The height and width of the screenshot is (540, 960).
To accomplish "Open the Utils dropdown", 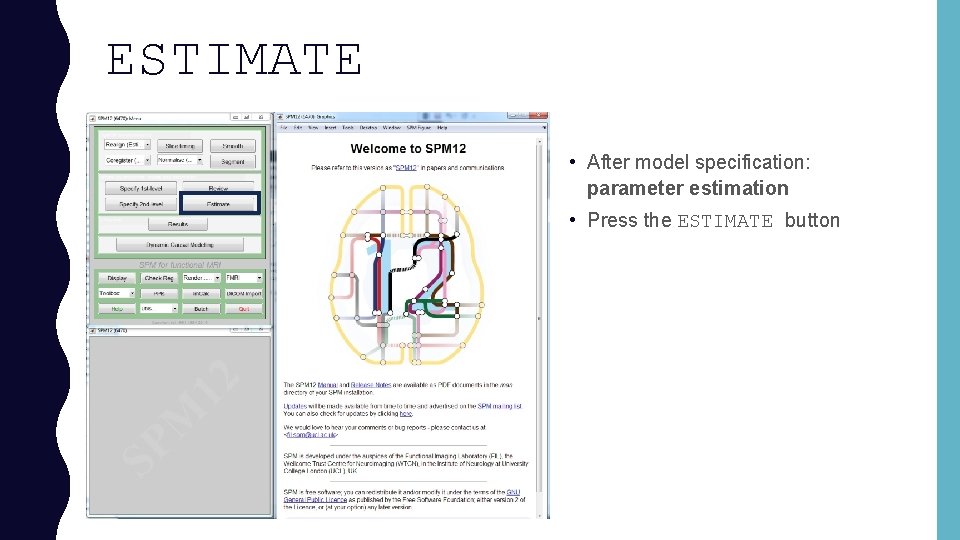I will click(159, 309).
